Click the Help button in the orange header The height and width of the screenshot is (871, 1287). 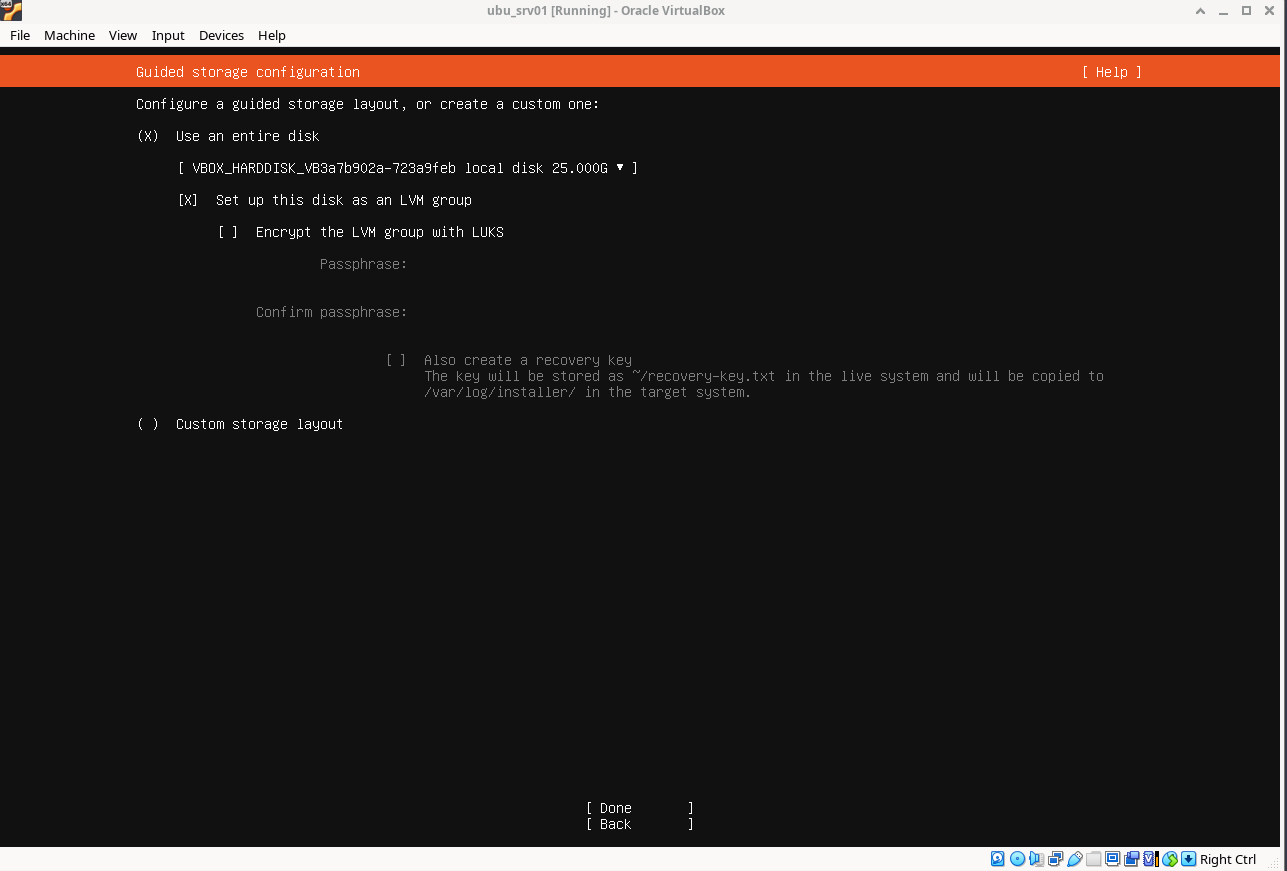(1111, 72)
